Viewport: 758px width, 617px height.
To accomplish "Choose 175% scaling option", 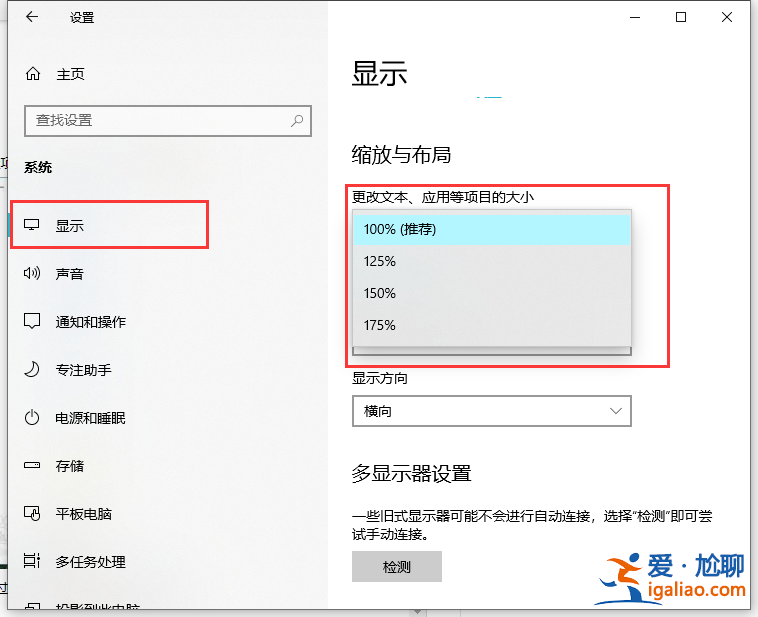I will pyautogui.click(x=491, y=325).
